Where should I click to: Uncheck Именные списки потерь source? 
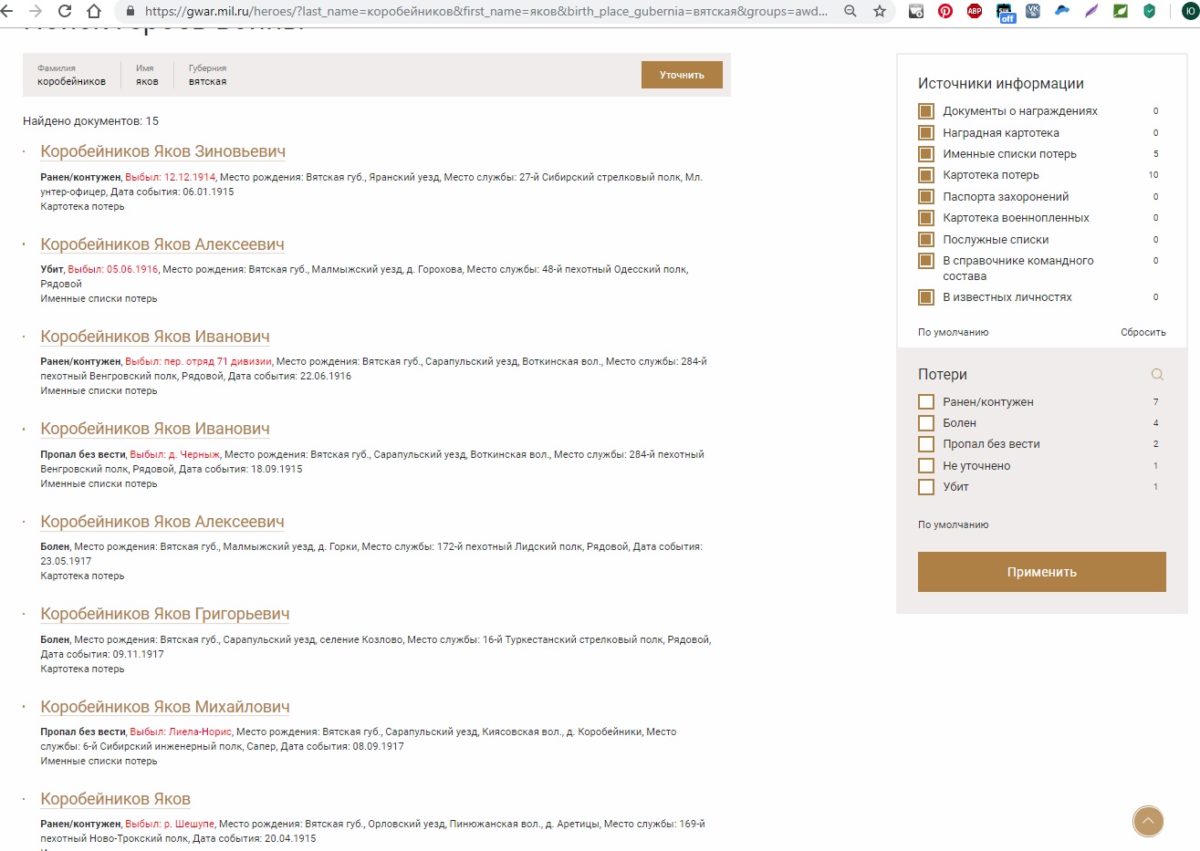pos(926,154)
